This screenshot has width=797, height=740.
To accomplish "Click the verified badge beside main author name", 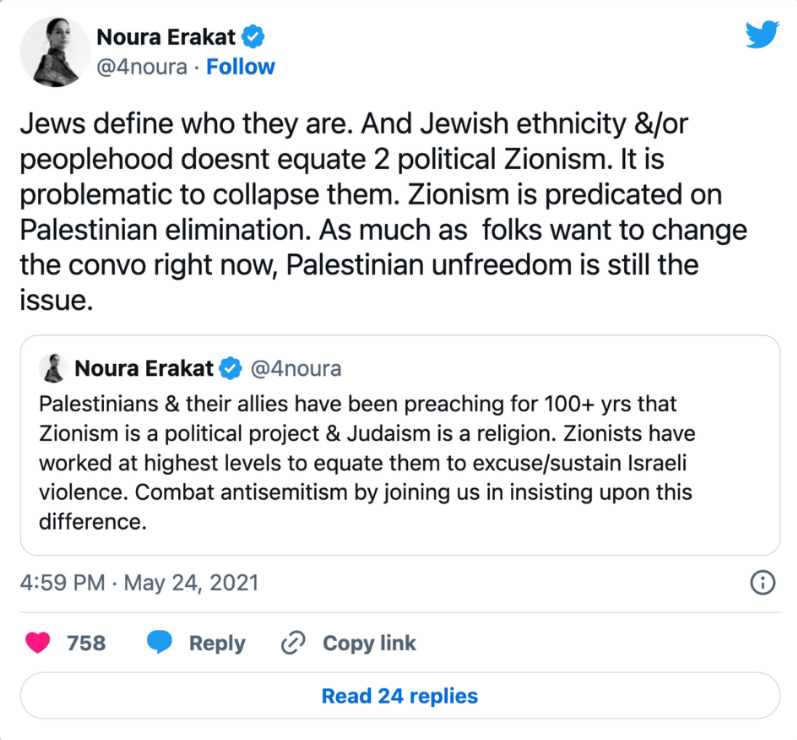I will (x=253, y=37).
